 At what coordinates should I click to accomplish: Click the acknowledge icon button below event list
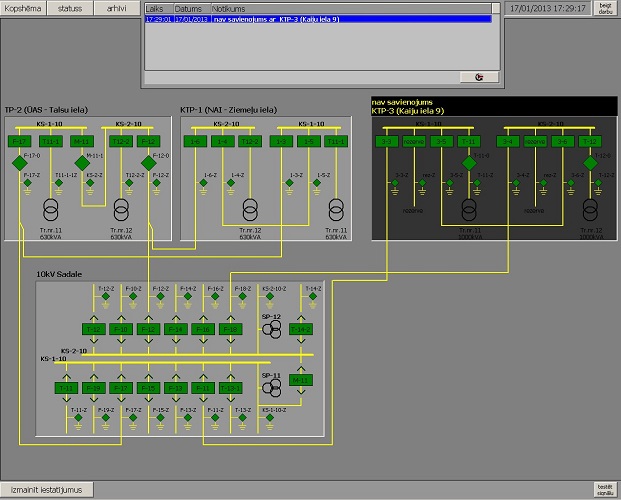point(479,76)
